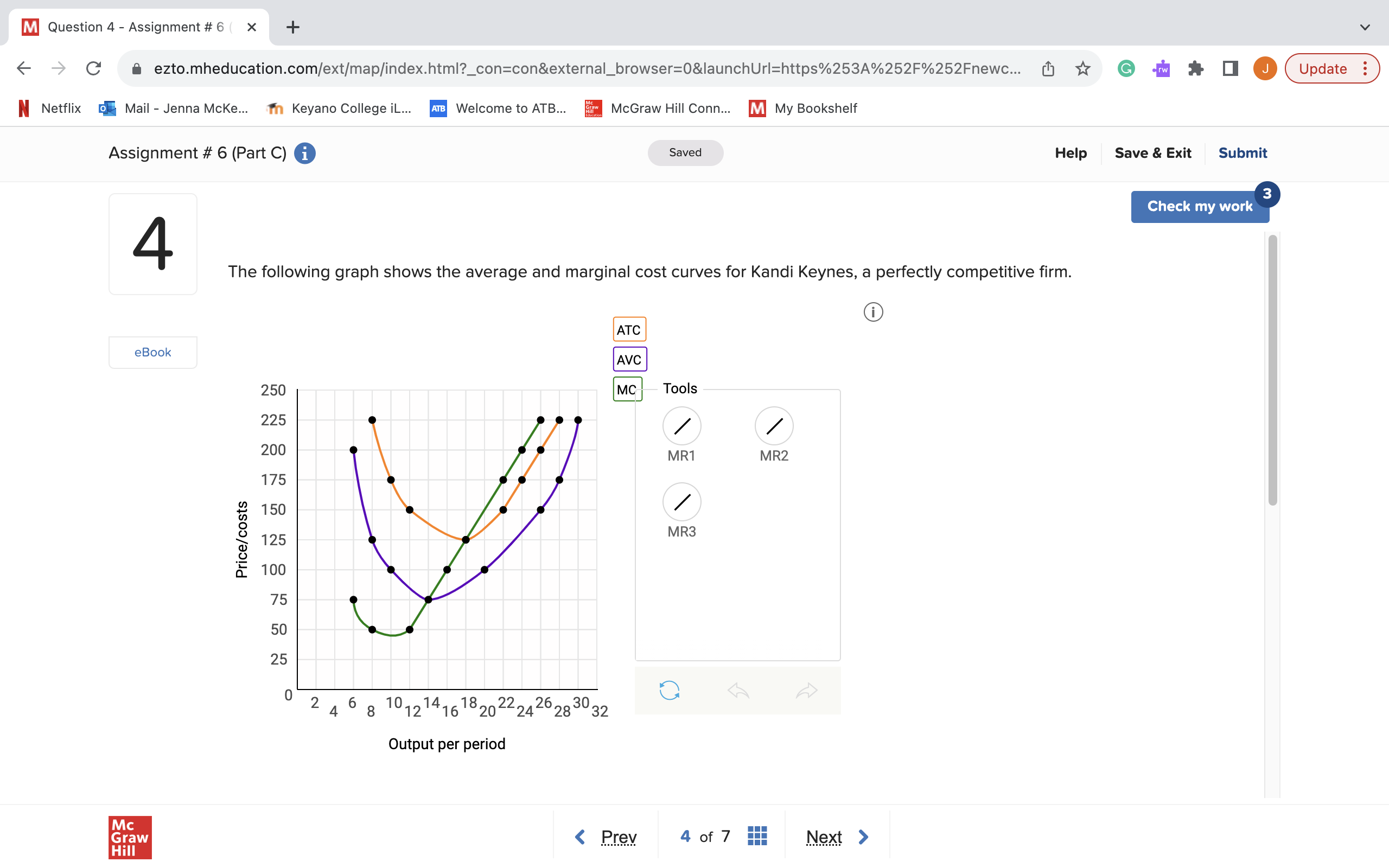This screenshot has width=1389, height=868.
Task: Reset the graph using the circular reset icon
Action: (x=669, y=691)
